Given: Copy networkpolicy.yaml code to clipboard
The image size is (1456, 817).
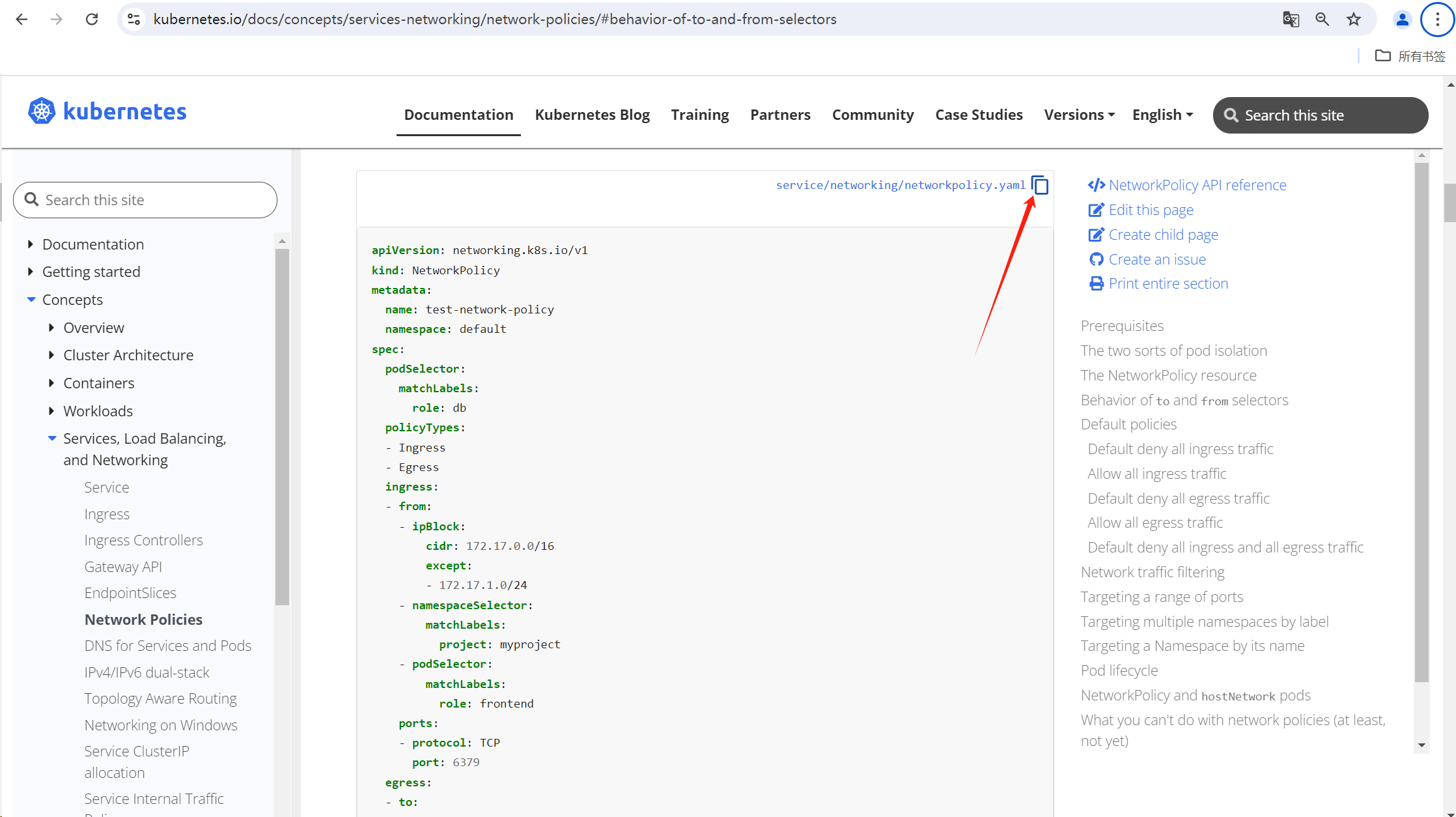Looking at the screenshot, I should (x=1040, y=186).
